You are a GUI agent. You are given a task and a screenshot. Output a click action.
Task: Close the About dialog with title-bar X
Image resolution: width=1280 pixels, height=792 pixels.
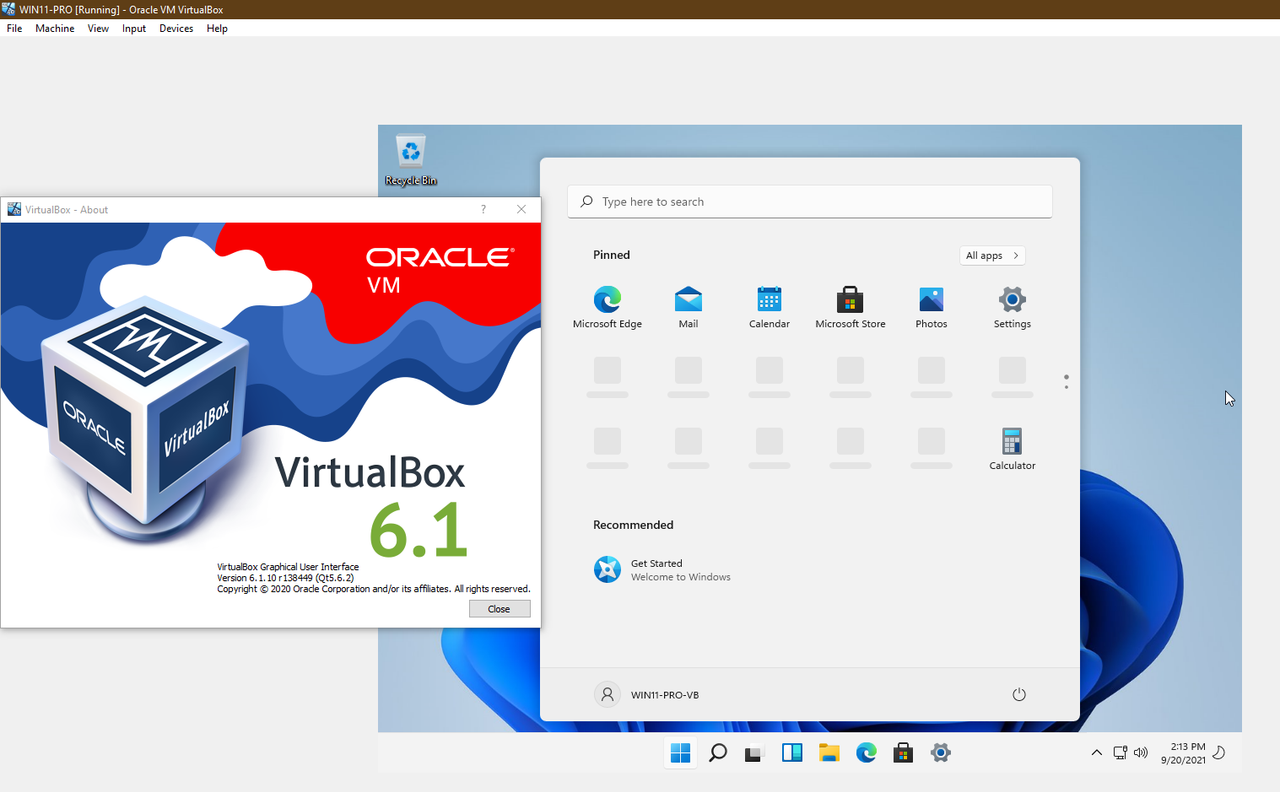[521, 209]
